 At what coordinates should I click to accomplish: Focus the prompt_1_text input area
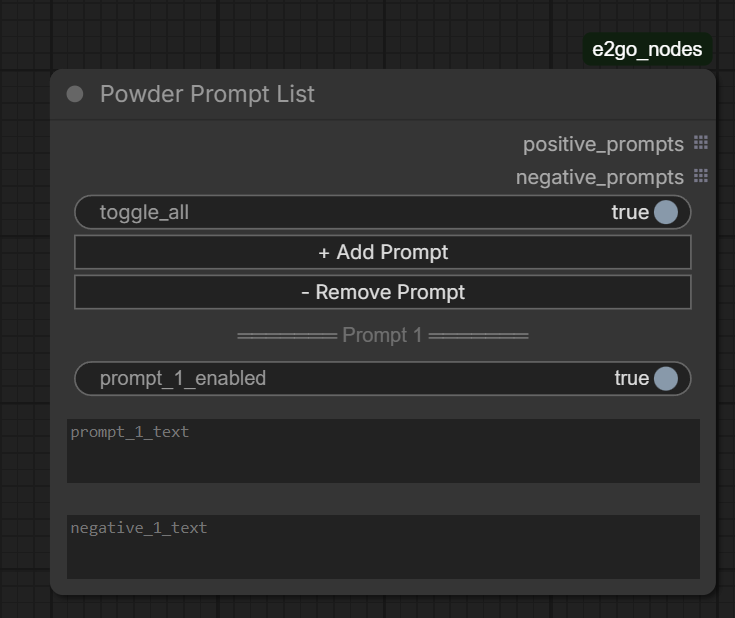pyautogui.click(x=383, y=451)
